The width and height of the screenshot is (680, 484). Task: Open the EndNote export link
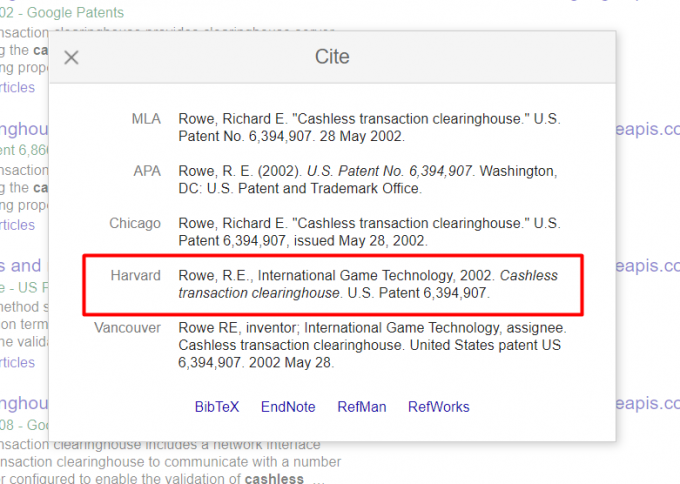coord(288,407)
